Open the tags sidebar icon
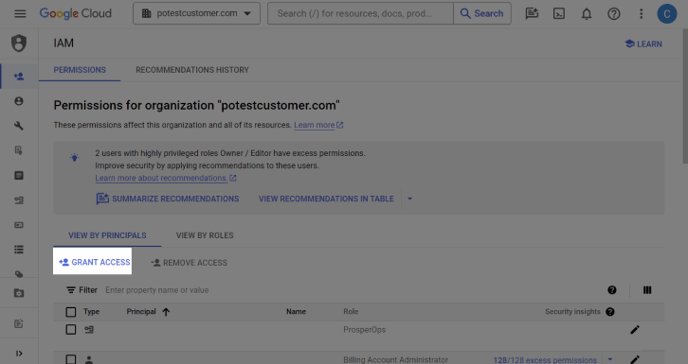The image size is (688, 364). coord(19,274)
